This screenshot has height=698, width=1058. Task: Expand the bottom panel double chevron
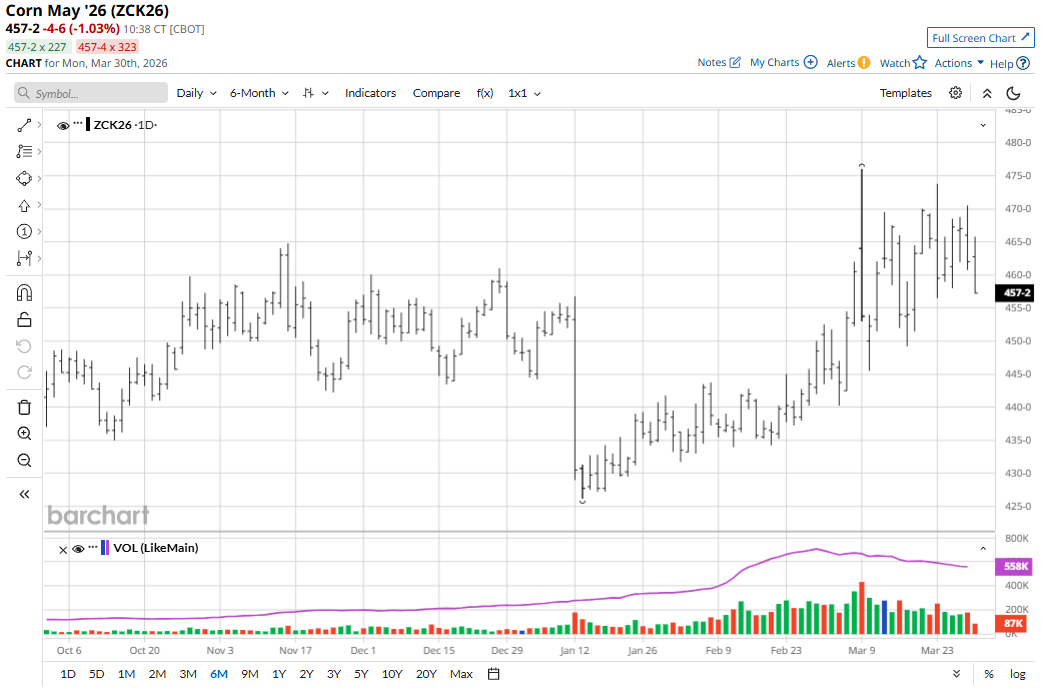pyautogui.click(x=956, y=674)
